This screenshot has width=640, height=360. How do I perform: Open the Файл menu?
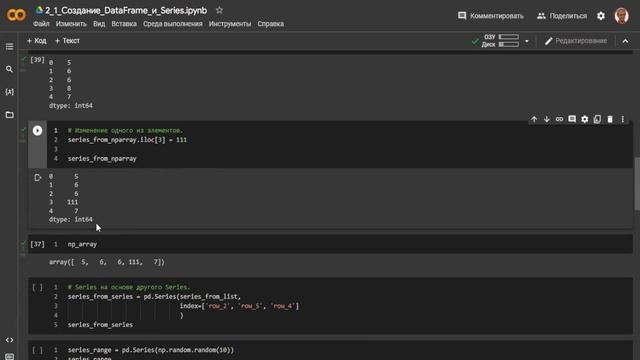(x=41, y=24)
